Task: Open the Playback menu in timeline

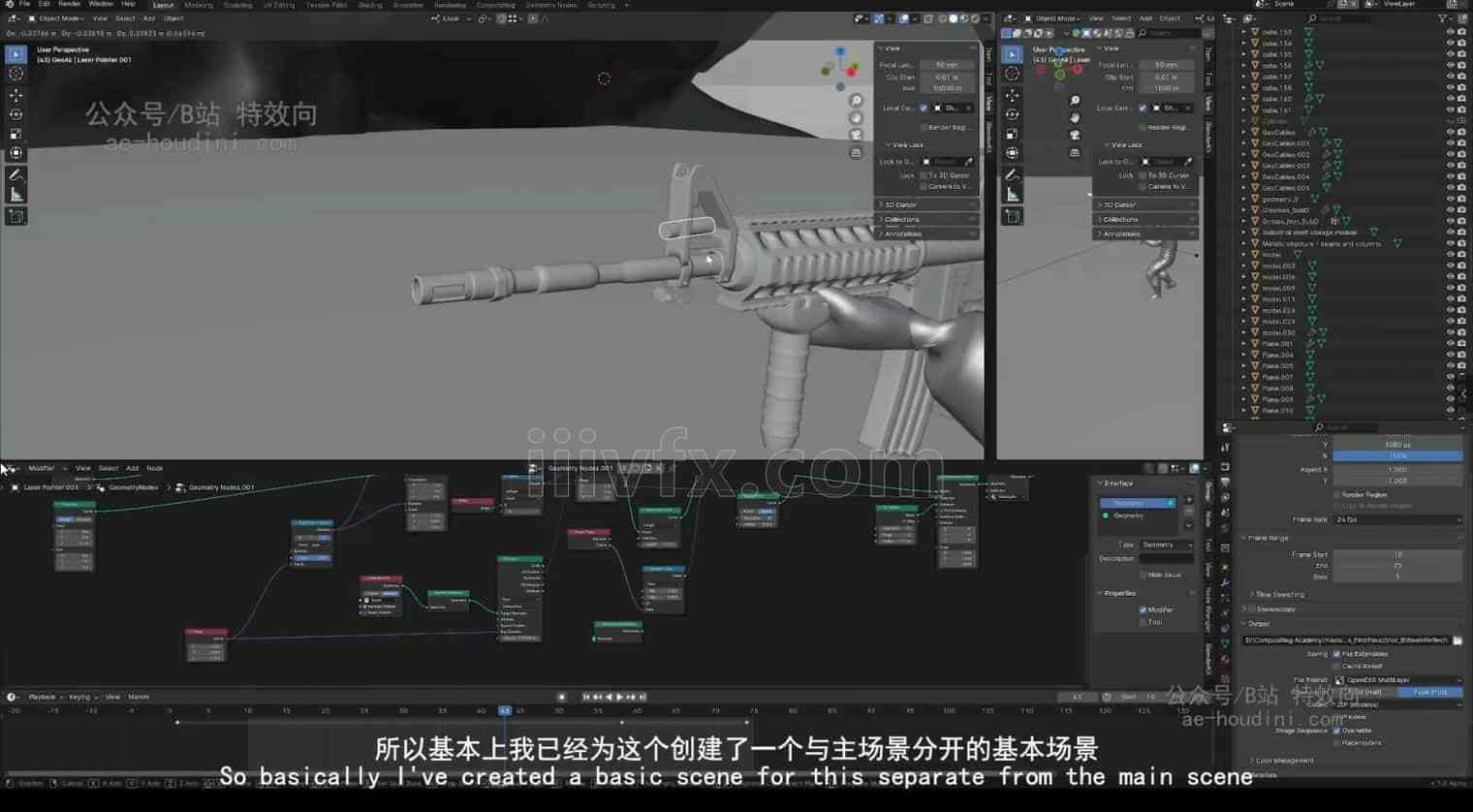Action: click(x=42, y=698)
